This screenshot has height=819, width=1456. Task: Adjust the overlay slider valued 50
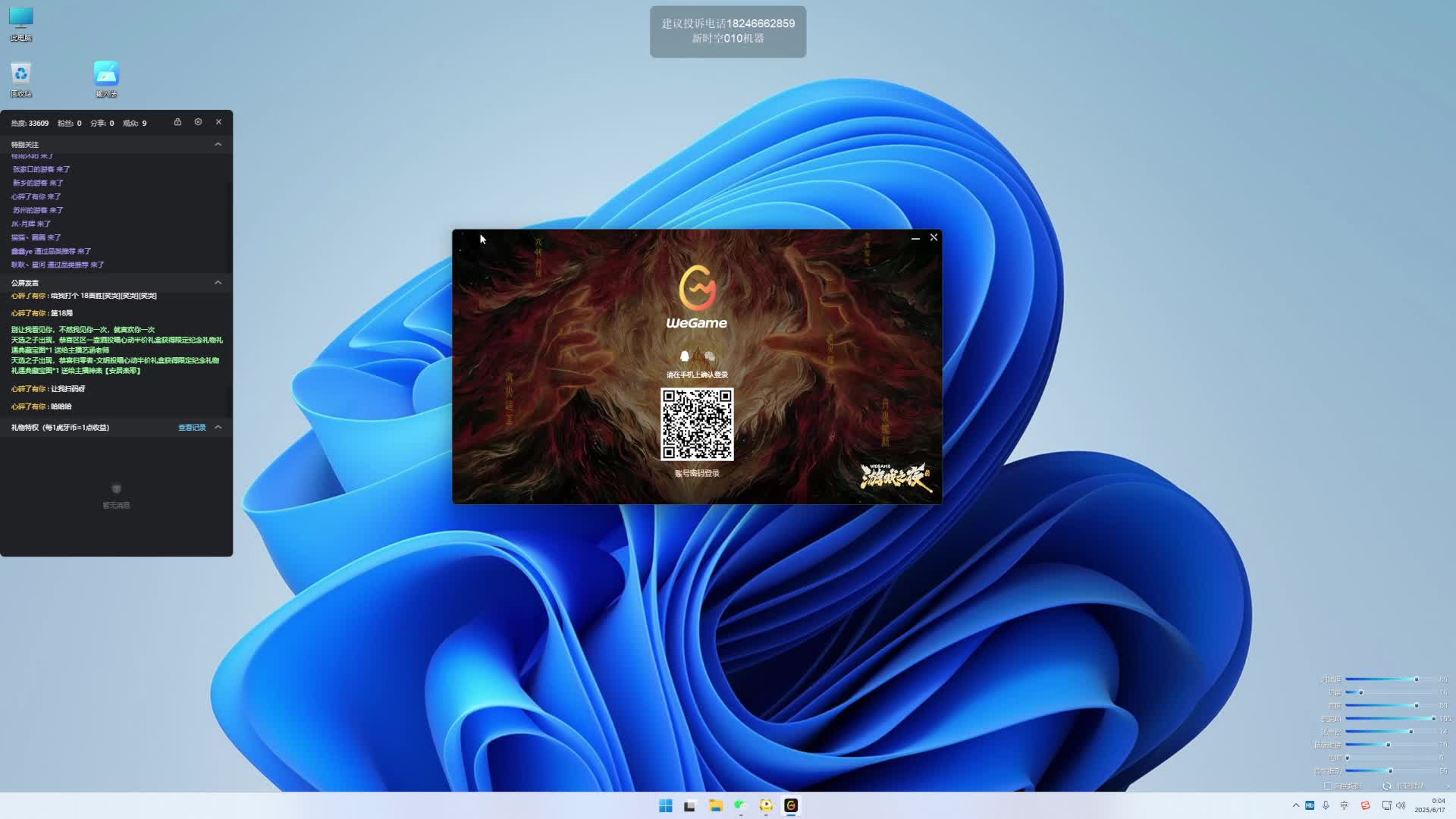coord(1390,771)
